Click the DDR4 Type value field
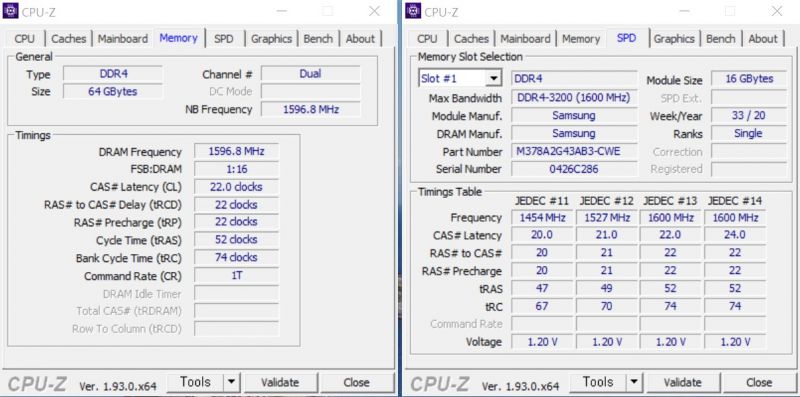 coord(113,73)
